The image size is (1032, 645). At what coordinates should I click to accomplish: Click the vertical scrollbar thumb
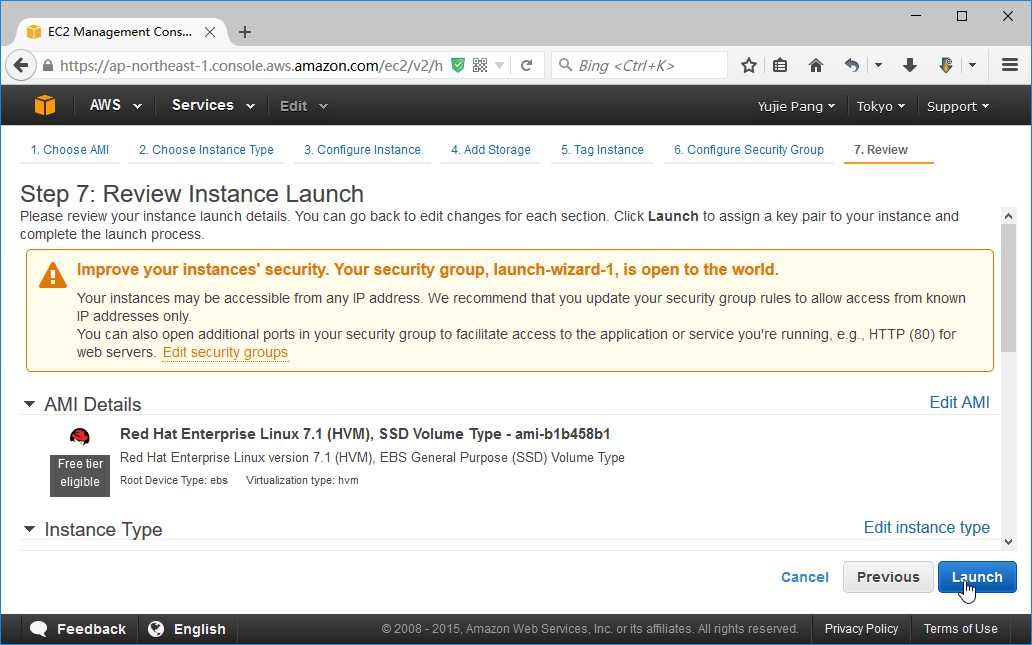coord(1008,288)
